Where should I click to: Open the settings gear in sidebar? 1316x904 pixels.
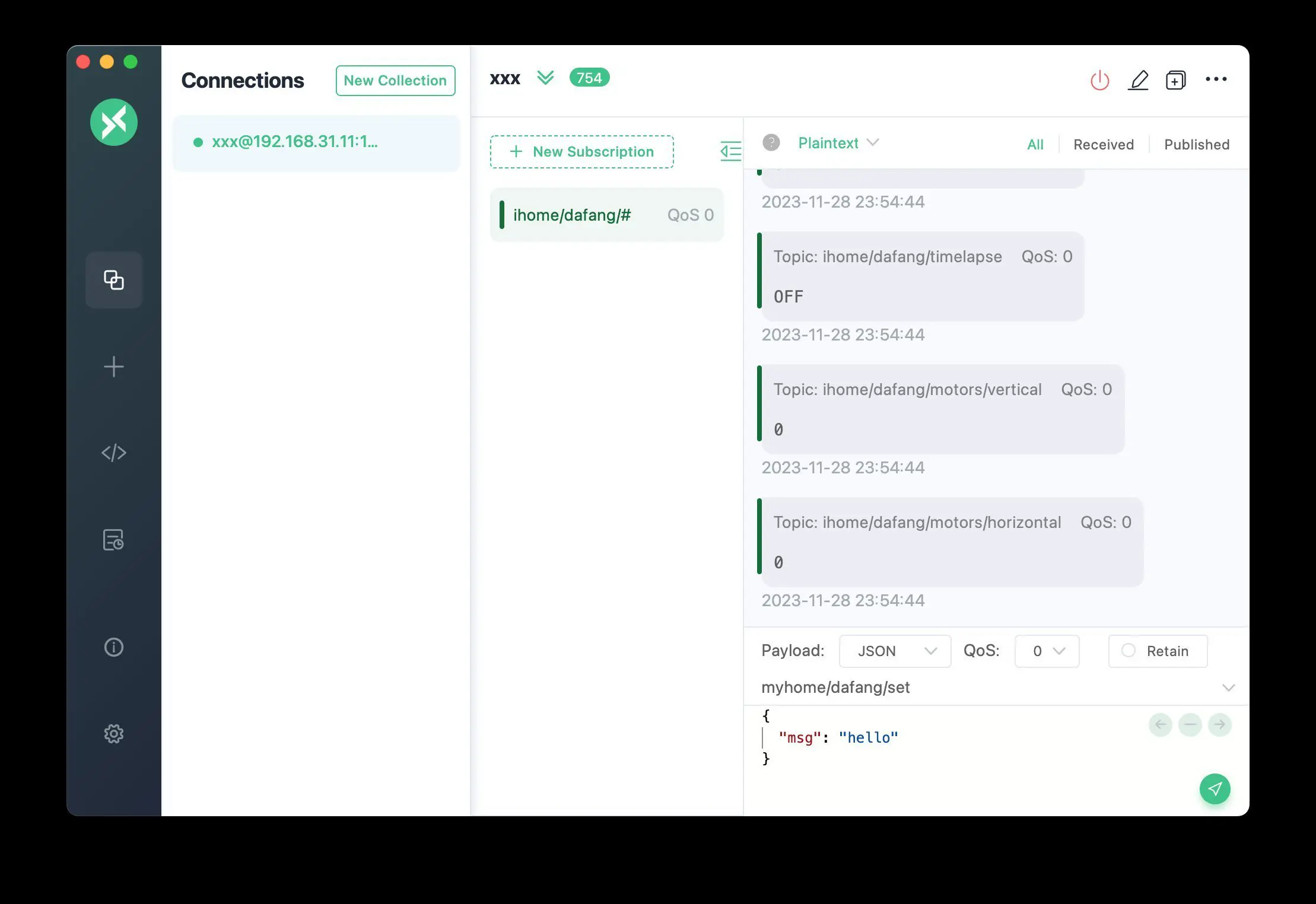coord(113,734)
